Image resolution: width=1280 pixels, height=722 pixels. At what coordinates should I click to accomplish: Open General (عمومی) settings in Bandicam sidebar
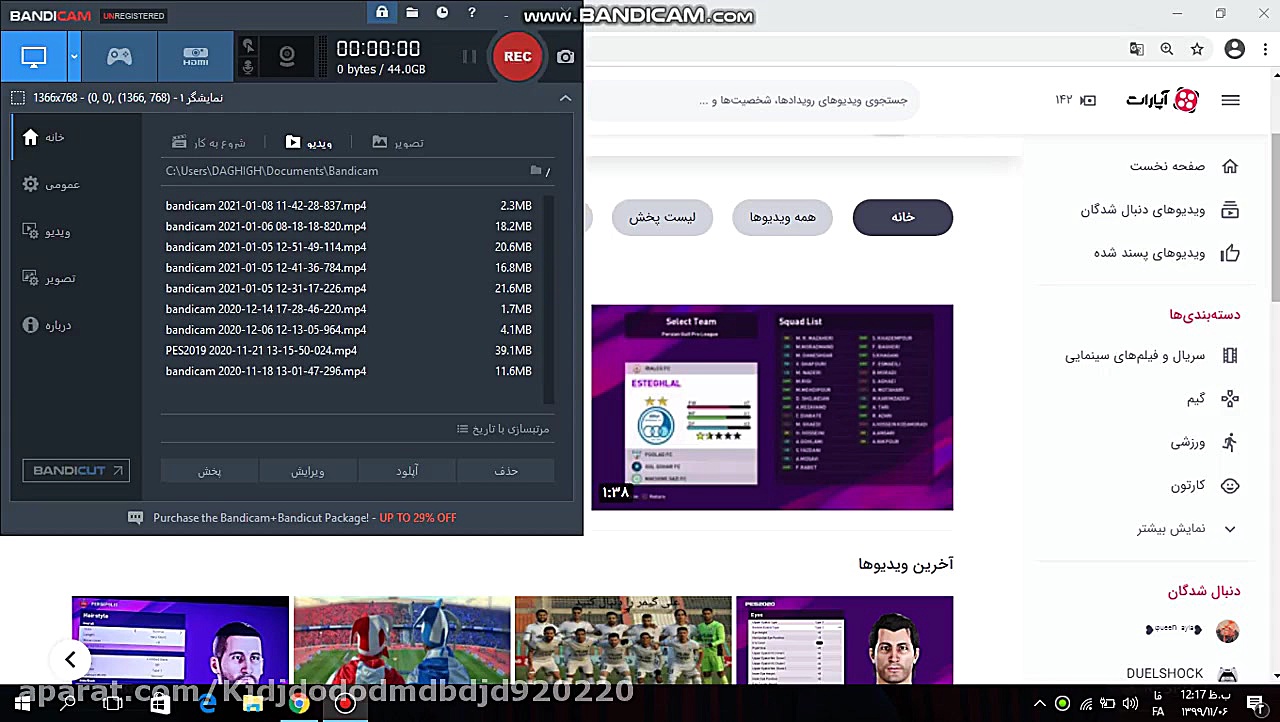[51, 184]
